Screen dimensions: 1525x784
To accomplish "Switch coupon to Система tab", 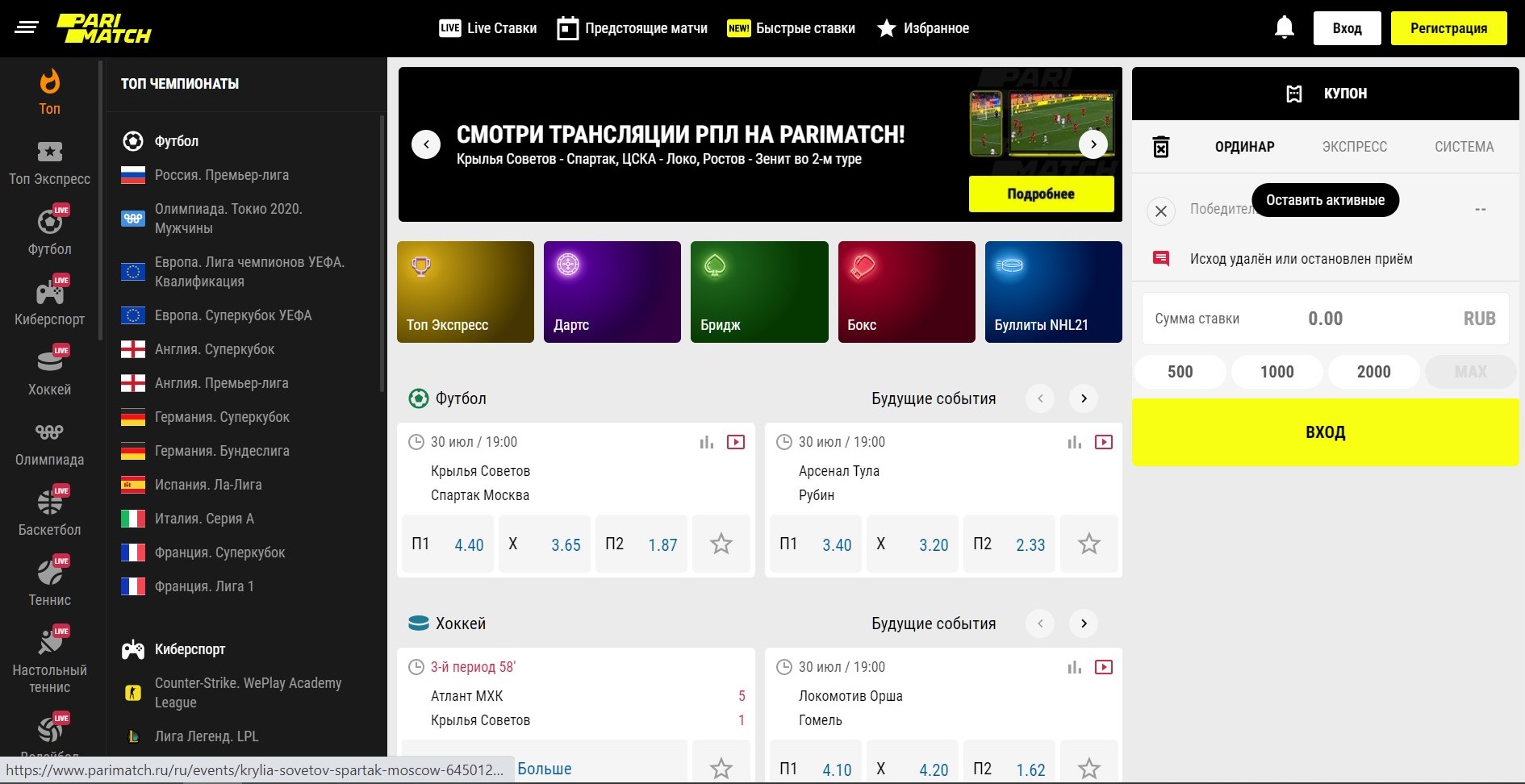I will (1464, 147).
